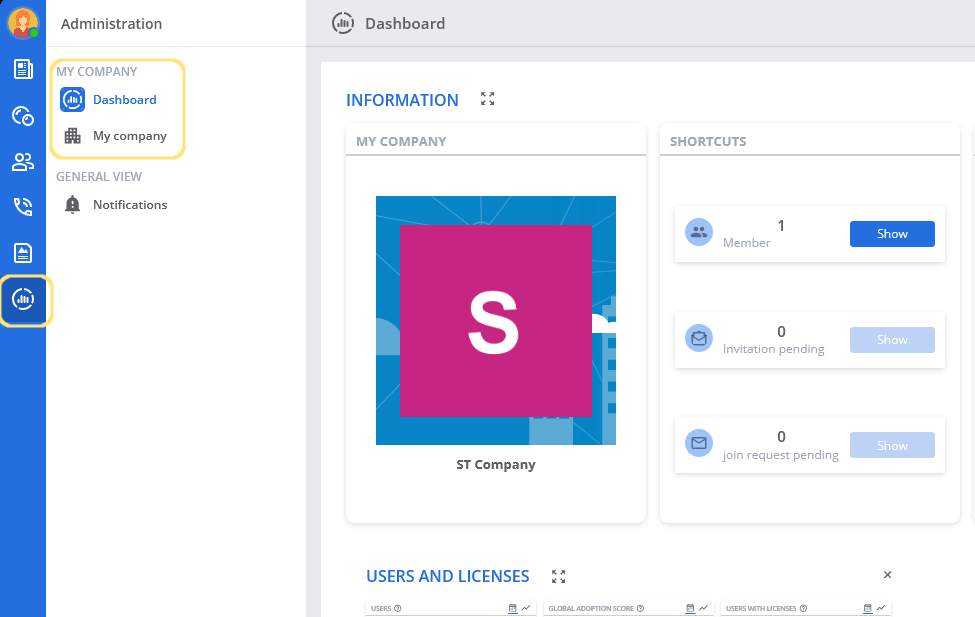Open the phone calls sidebar icon
This screenshot has width=975, height=617.
pyautogui.click(x=23, y=206)
